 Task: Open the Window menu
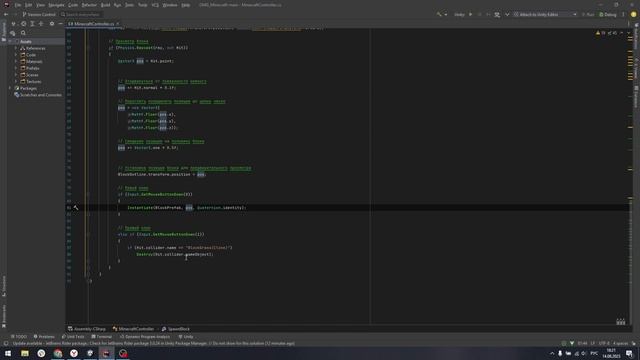(x=170, y=5)
